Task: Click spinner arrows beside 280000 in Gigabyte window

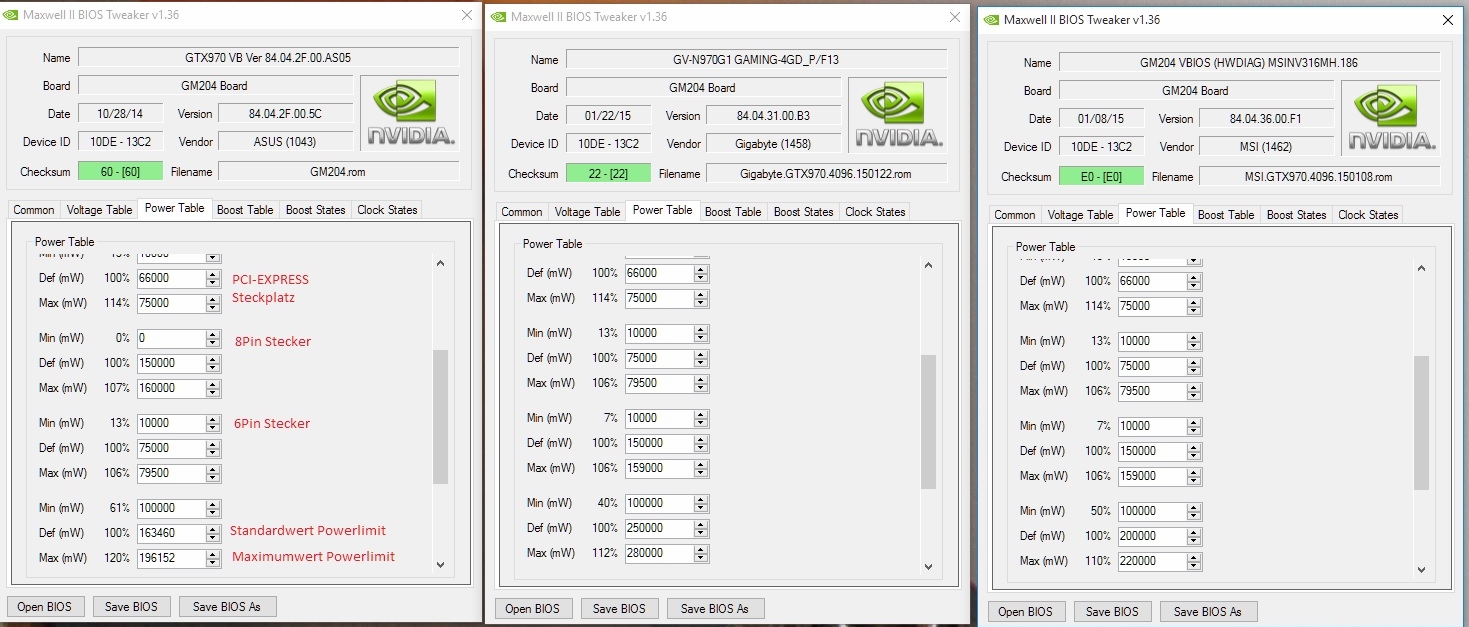Action: 701,553
